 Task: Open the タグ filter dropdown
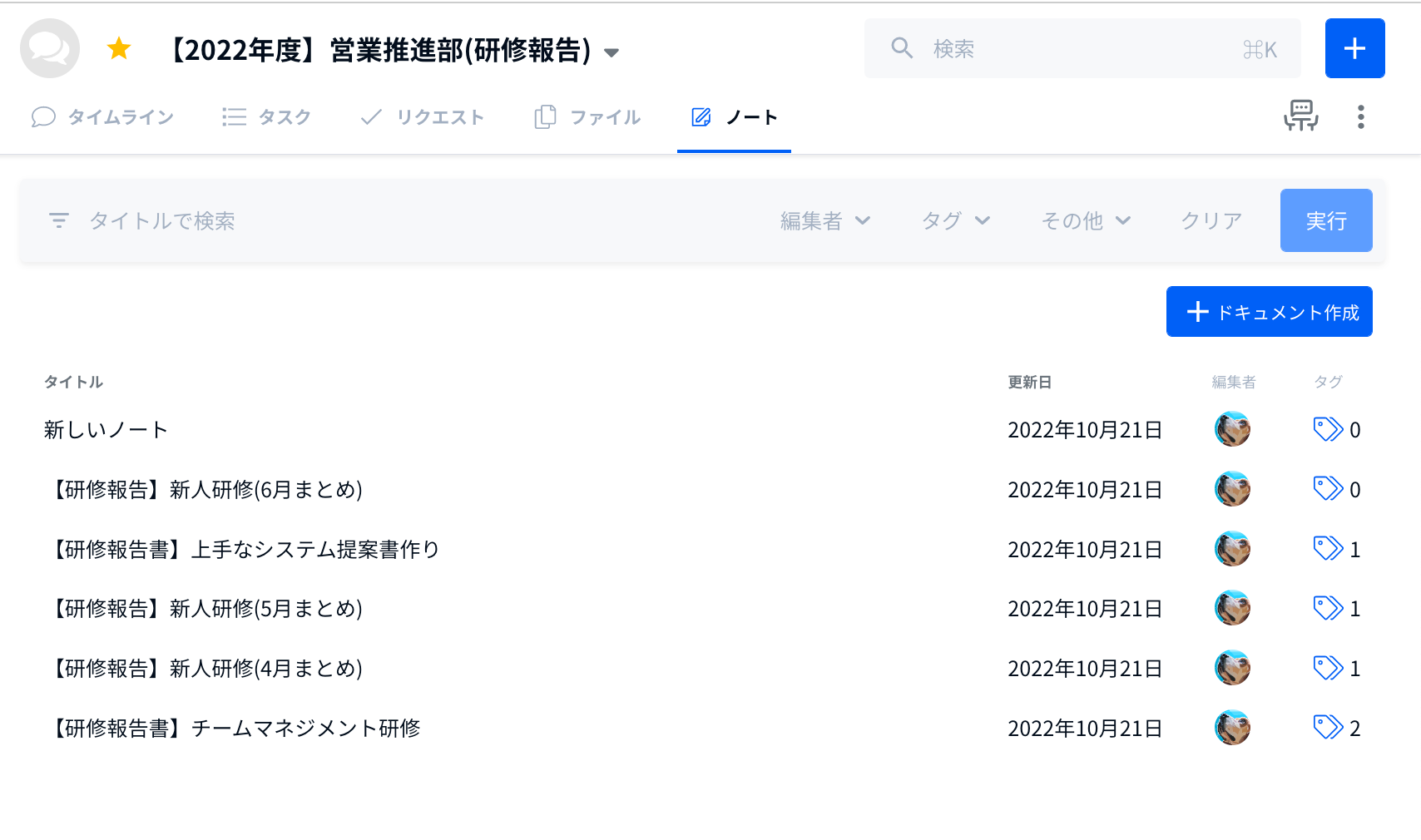coord(955,220)
